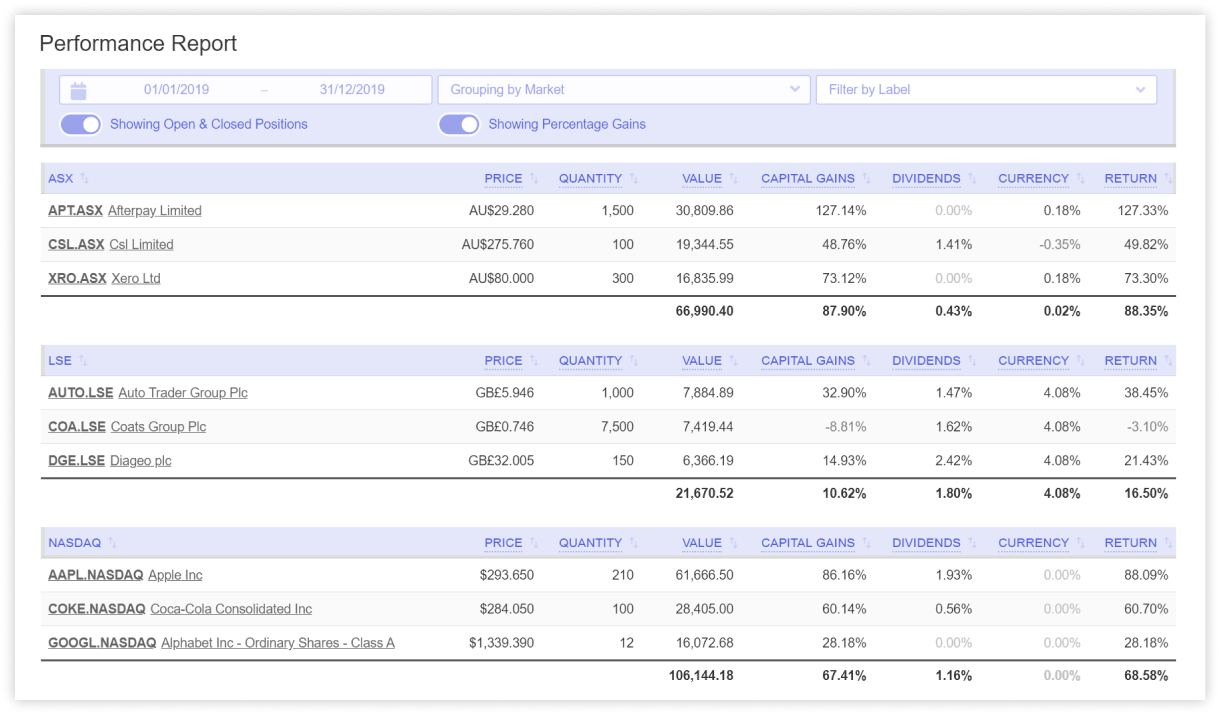Select Coats Group quantity 7,500

pyautogui.click(x=618, y=427)
